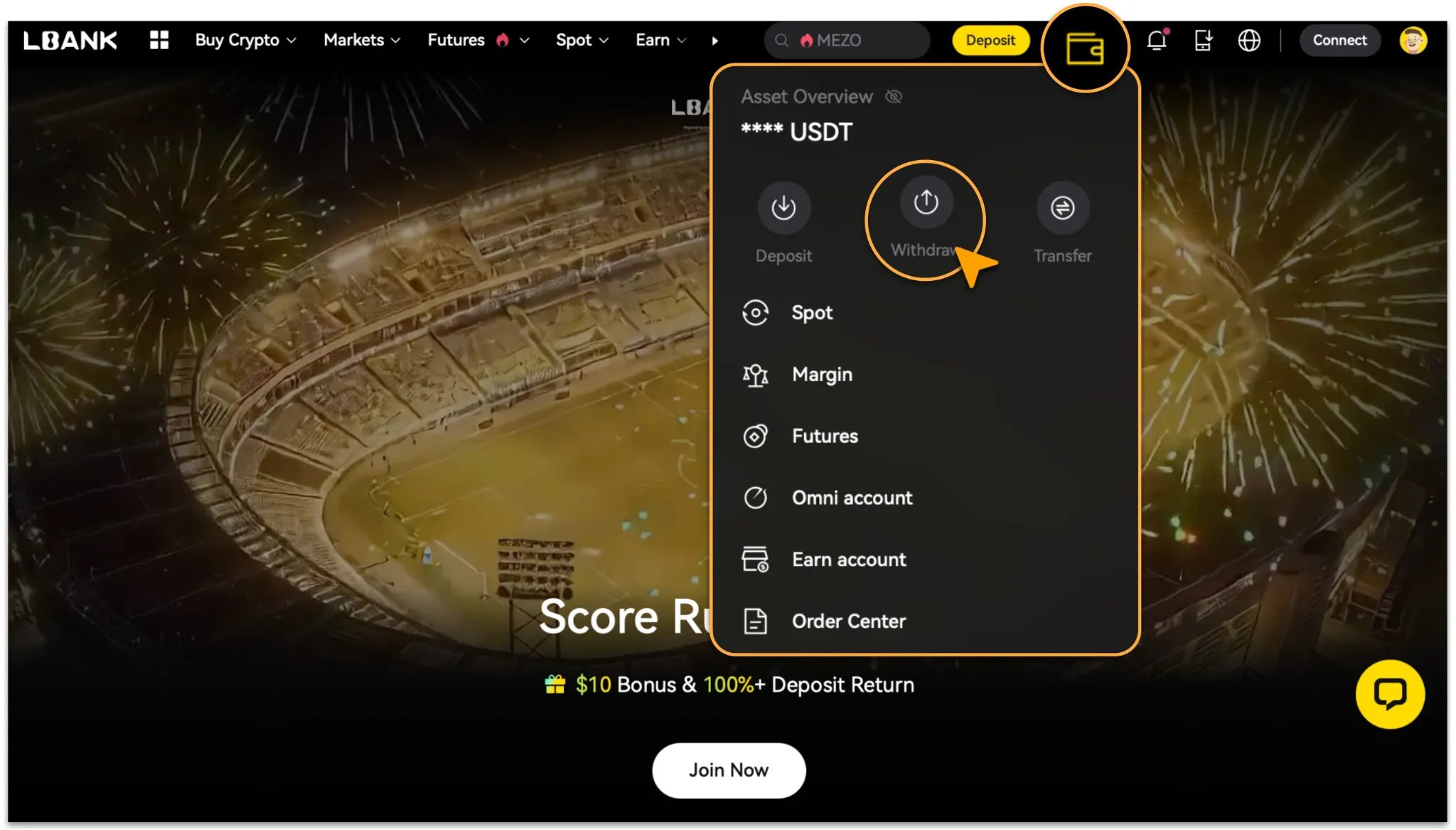Open the apps grid icon
Viewport: 1456px width, 830px height.
click(x=159, y=40)
